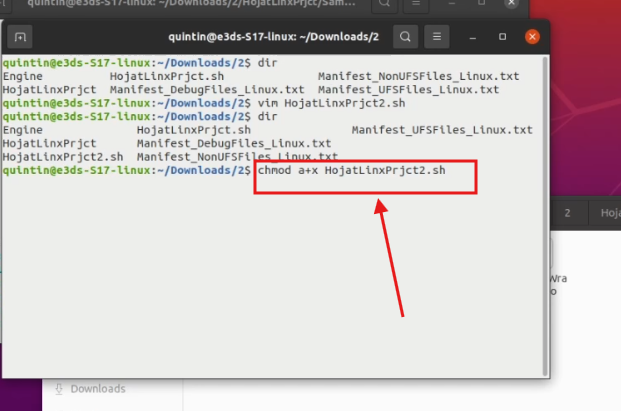Click Manifest_UFSFiles_Linux.txt in second dir listing
This screenshot has height=411, width=621.
point(442,130)
